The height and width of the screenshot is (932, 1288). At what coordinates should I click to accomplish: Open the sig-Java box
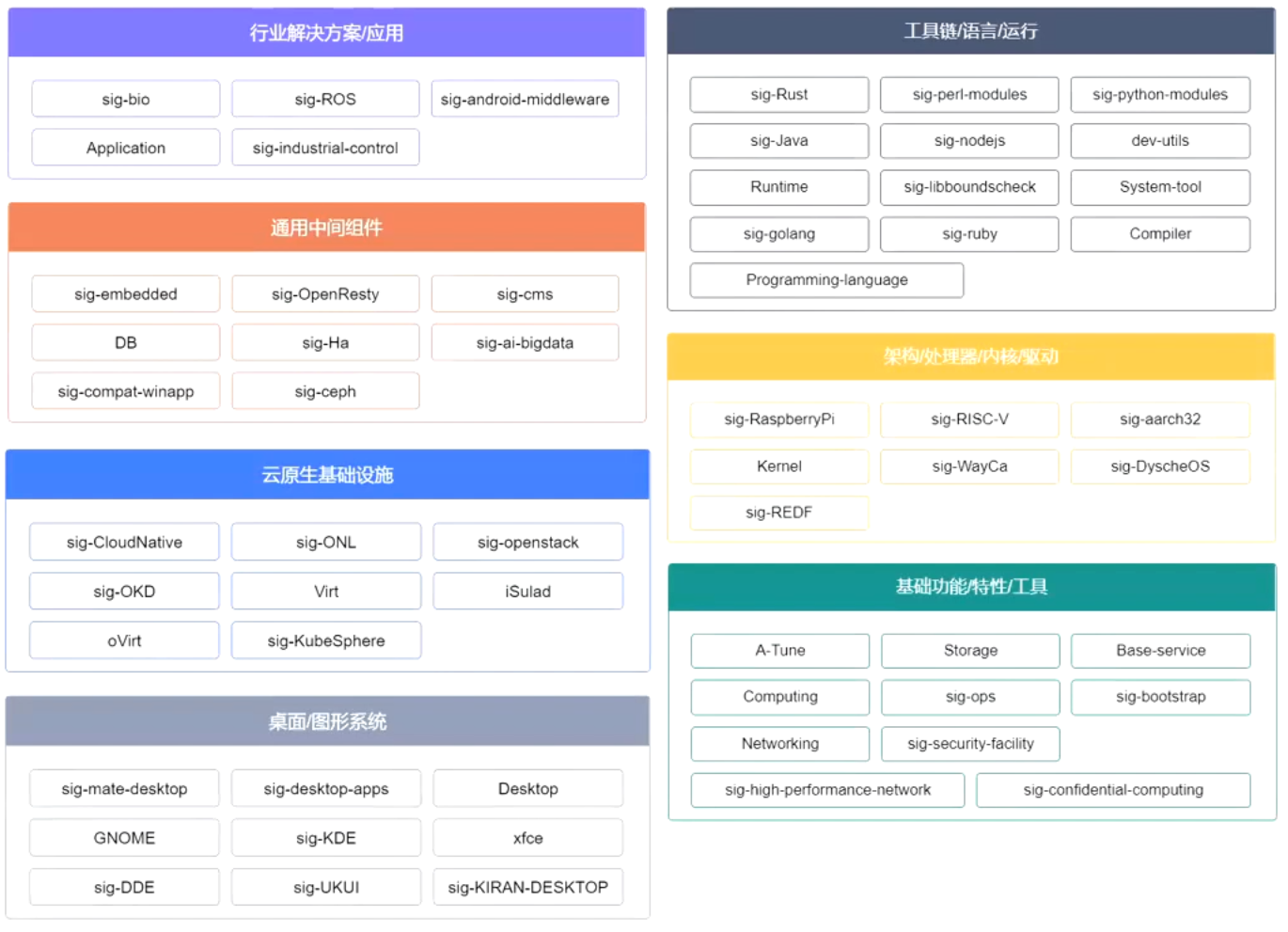(779, 141)
